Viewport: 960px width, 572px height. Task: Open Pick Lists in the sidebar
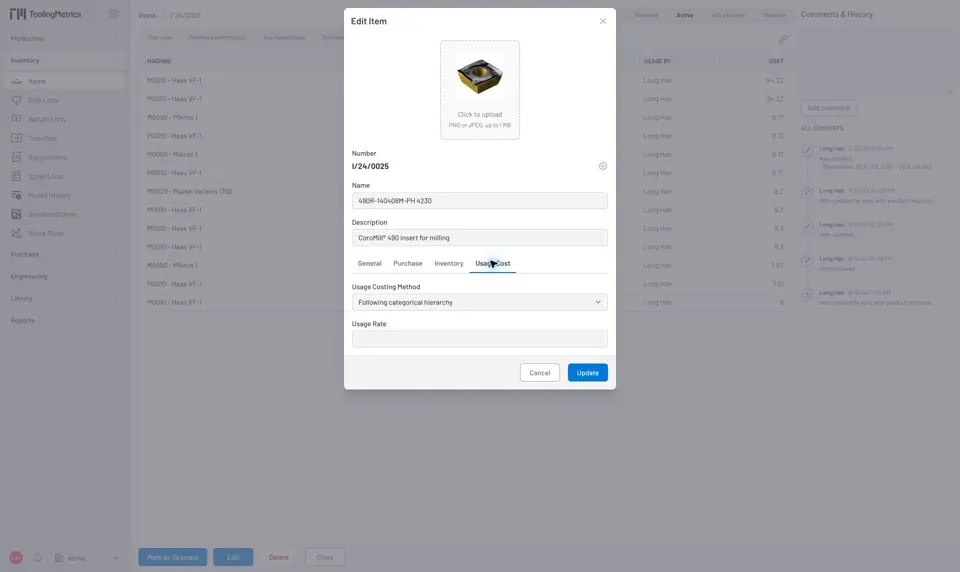click(64, 100)
